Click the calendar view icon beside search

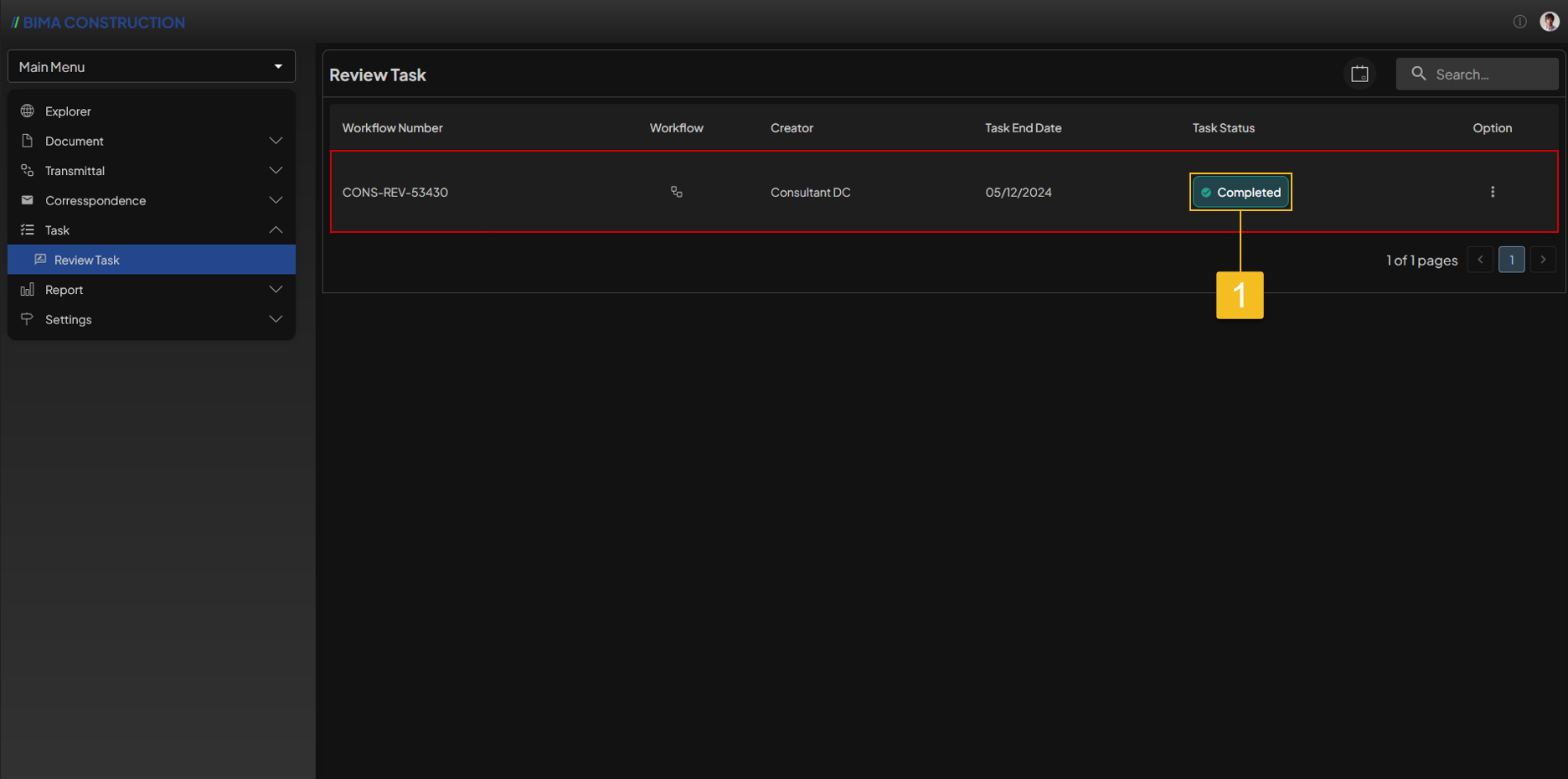[x=1359, y=75]
